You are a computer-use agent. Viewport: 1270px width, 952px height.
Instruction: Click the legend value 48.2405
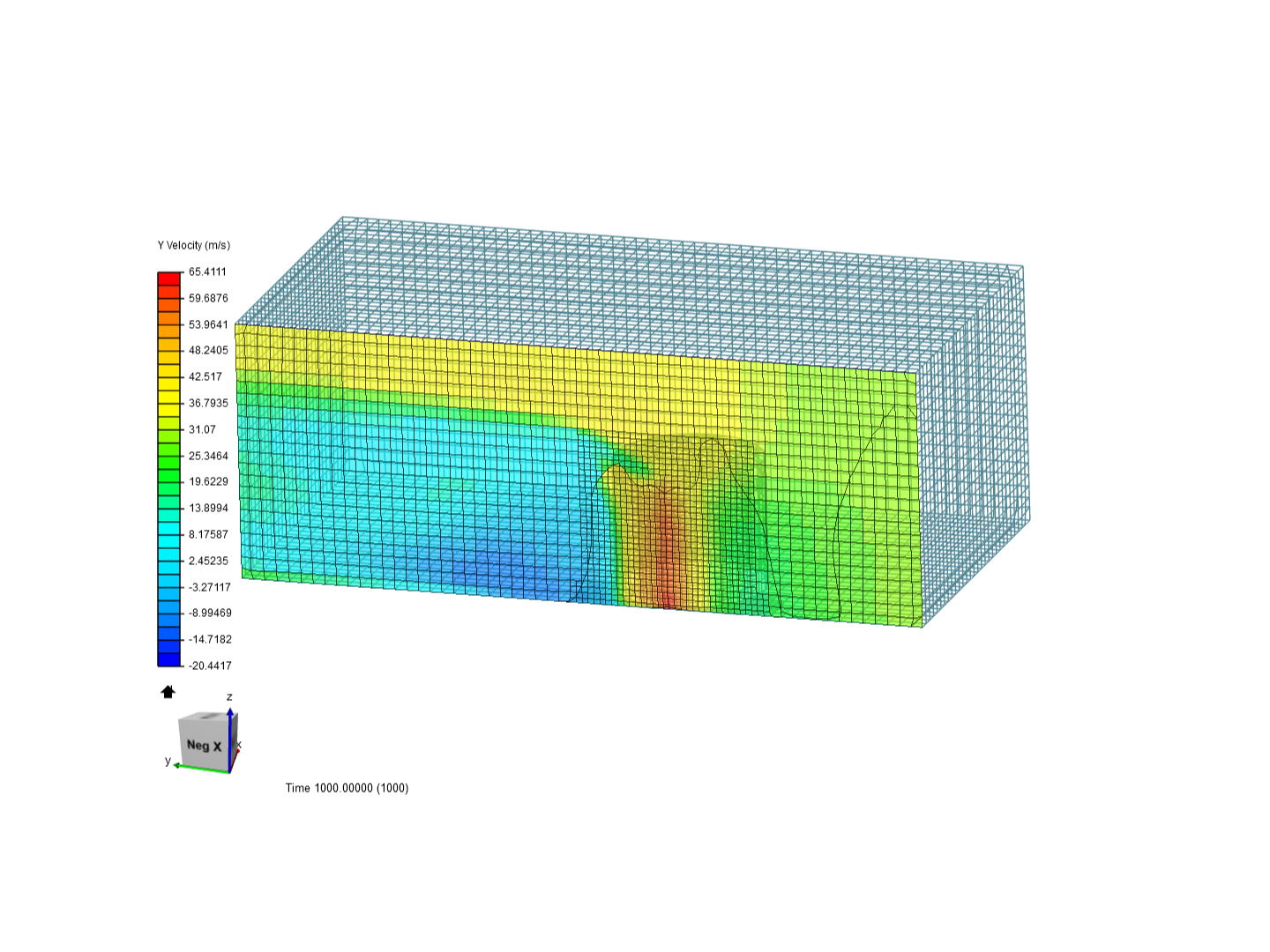click(x=208, y=350)
